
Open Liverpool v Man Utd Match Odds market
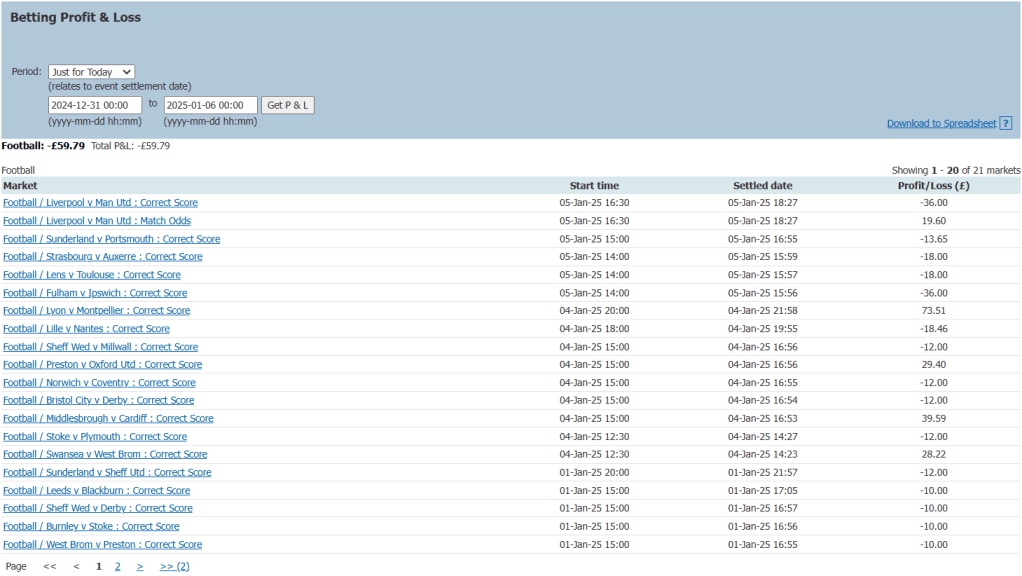[97, 221]
